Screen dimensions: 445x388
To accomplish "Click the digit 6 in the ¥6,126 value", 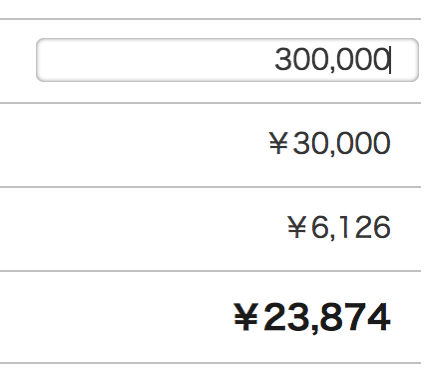I will (319, 227).
